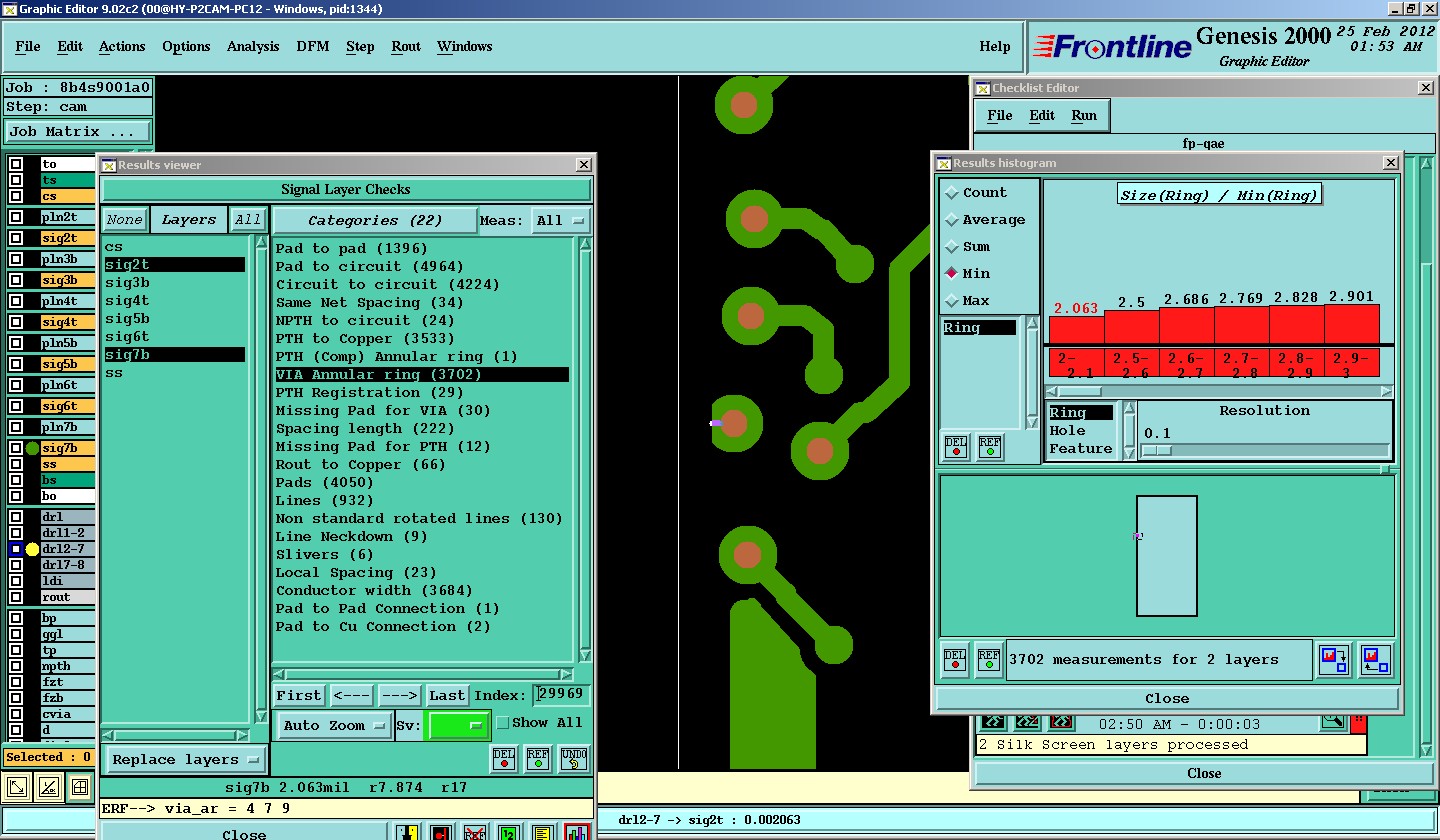Click the yellow and black profile icon
Image resolution: width=1440 pixels, height=840 pixels.
[406, 833]
